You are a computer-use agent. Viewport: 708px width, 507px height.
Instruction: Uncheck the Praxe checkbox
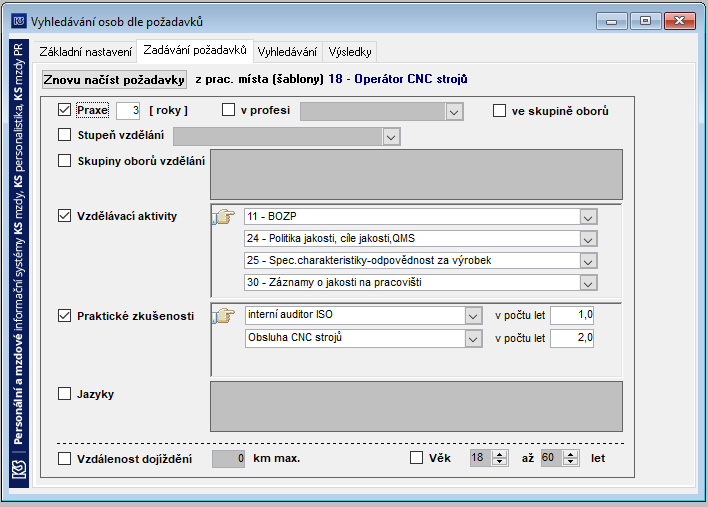coord(65,110)
